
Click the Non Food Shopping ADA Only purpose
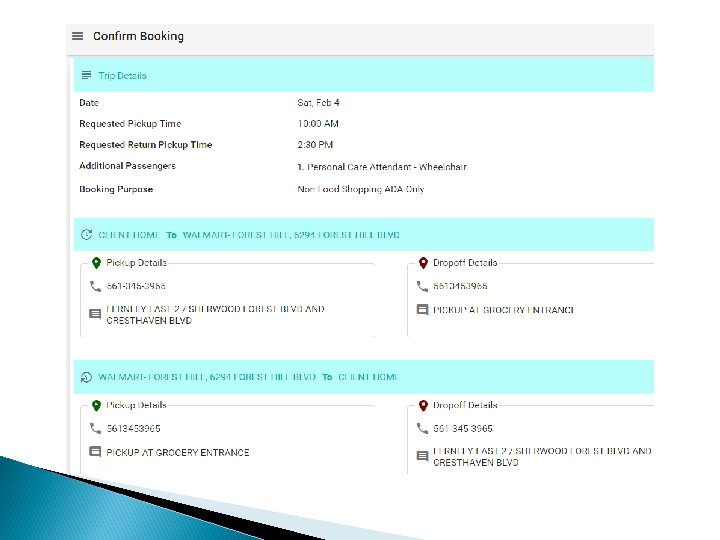click(x=360, y=189)
